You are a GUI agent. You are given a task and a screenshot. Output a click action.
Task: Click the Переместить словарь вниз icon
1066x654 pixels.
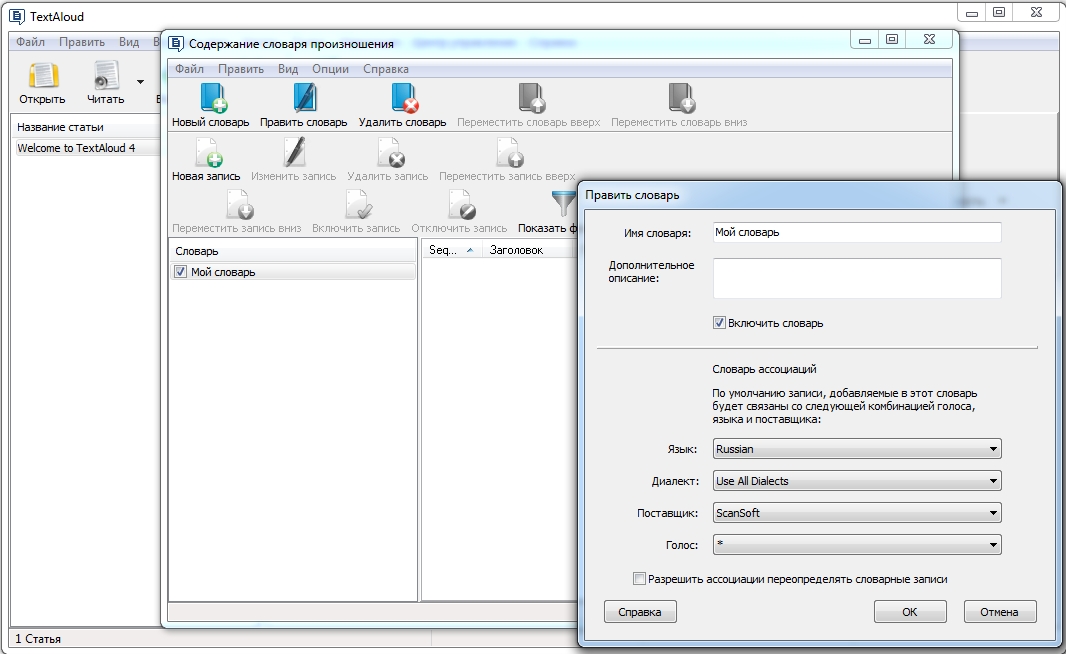681,97
